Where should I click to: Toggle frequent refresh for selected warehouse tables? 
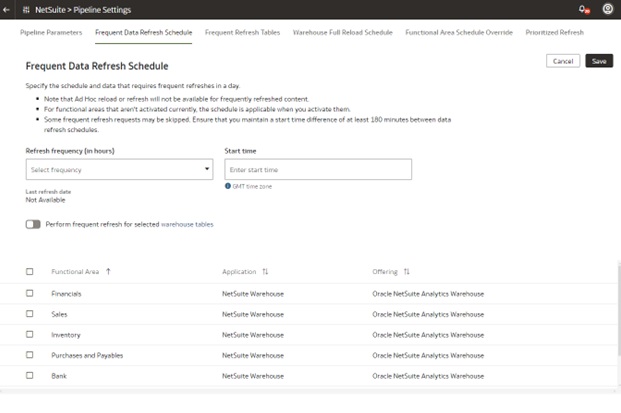pyautogui.click(x=33, y=224)
